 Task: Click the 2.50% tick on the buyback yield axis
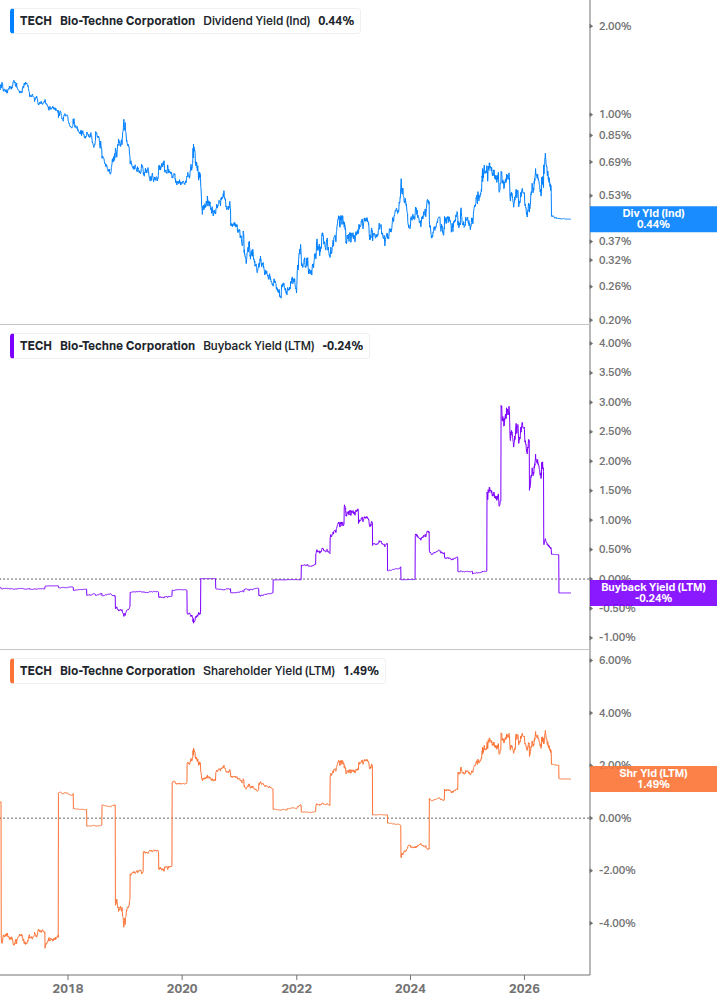click(615, 431)
